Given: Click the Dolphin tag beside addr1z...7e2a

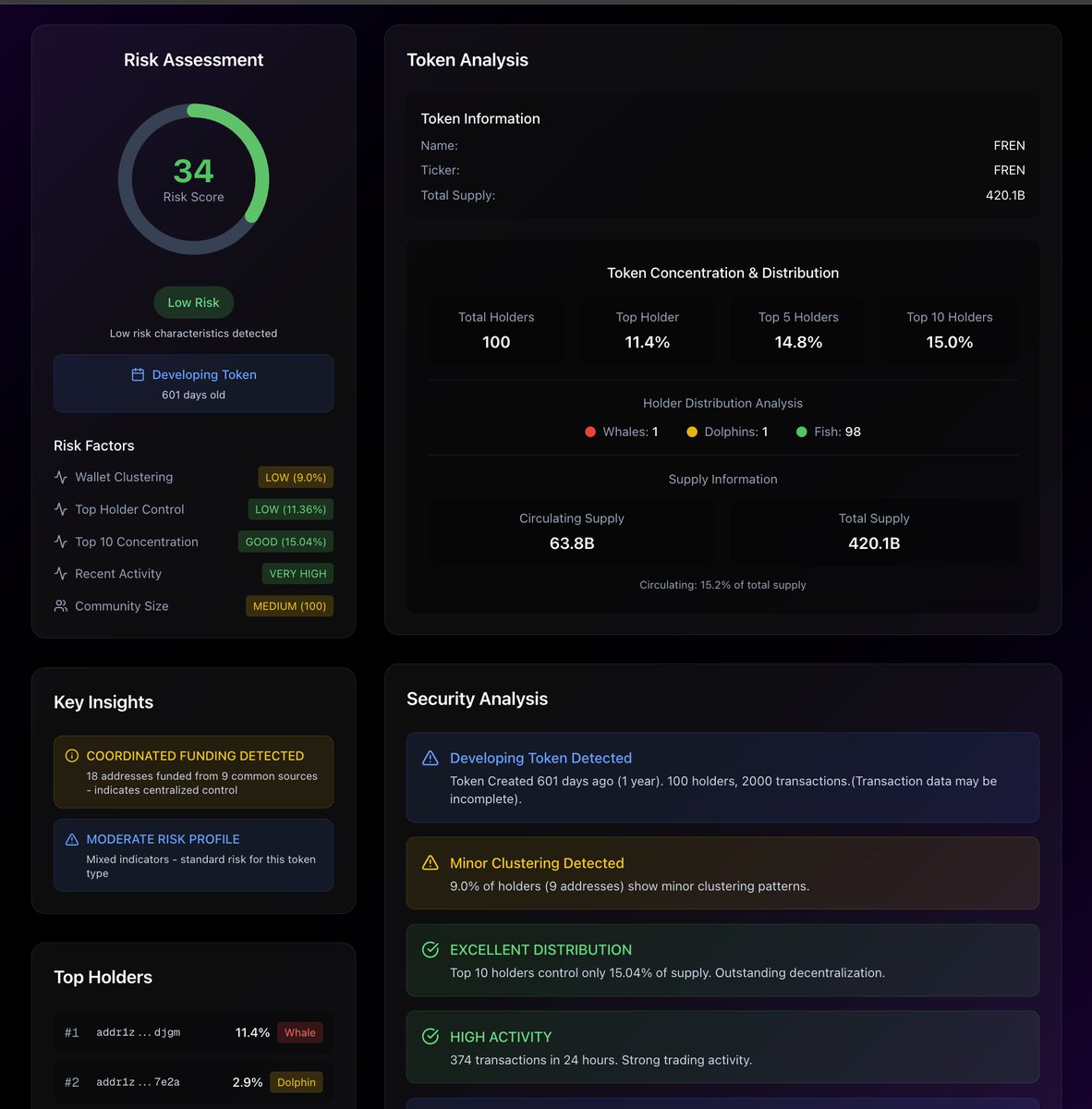Looking at the screenshot, I should click(x=296, y=1081).
